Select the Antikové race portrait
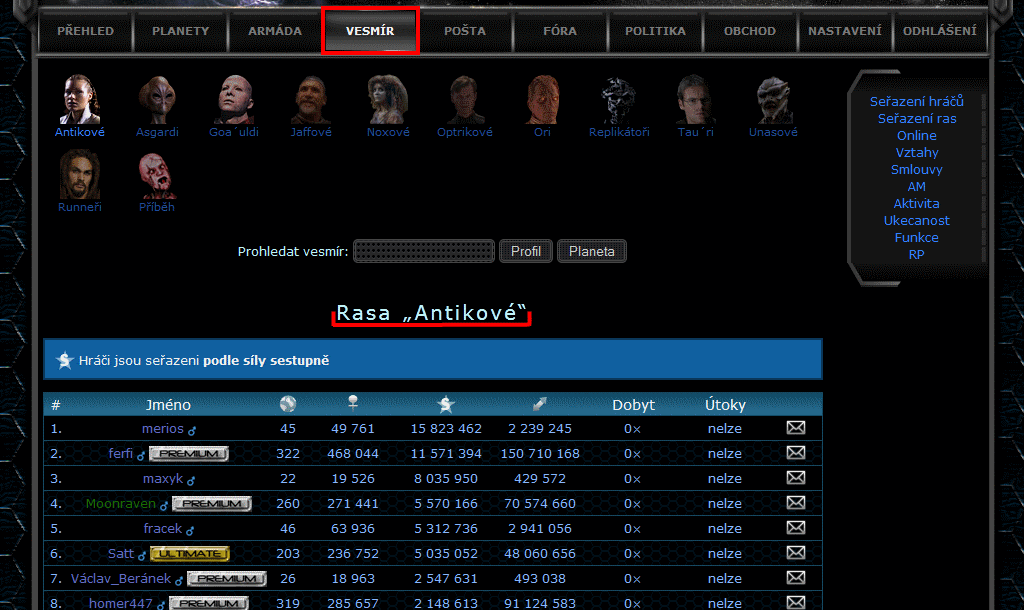Viewport: 1024px width, 610px height. (79, 99)
